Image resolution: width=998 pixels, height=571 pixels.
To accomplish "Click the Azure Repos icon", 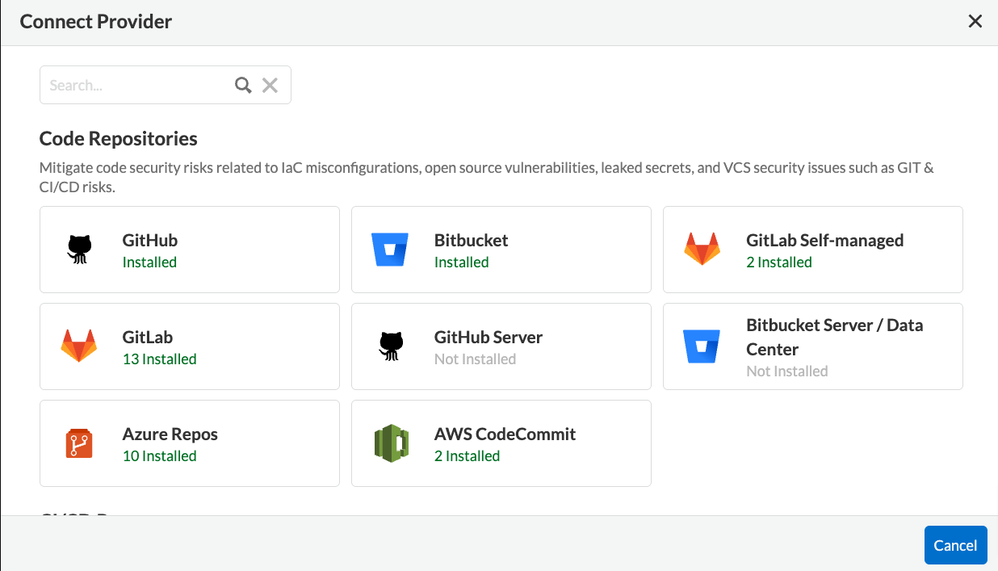I will 79,443.
